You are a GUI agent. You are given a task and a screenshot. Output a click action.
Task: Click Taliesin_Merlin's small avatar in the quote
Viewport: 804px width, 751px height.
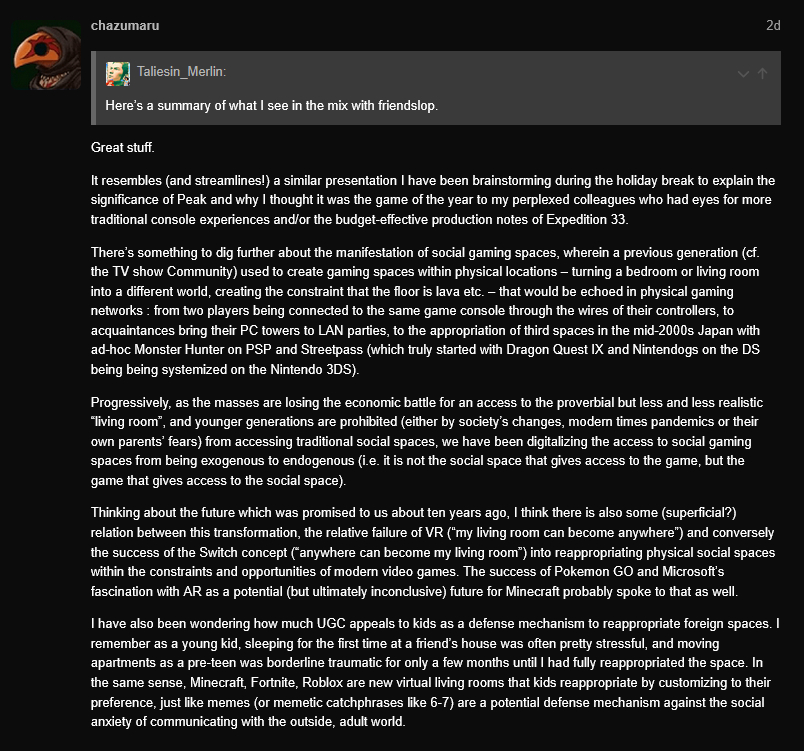tap(118, 72)
